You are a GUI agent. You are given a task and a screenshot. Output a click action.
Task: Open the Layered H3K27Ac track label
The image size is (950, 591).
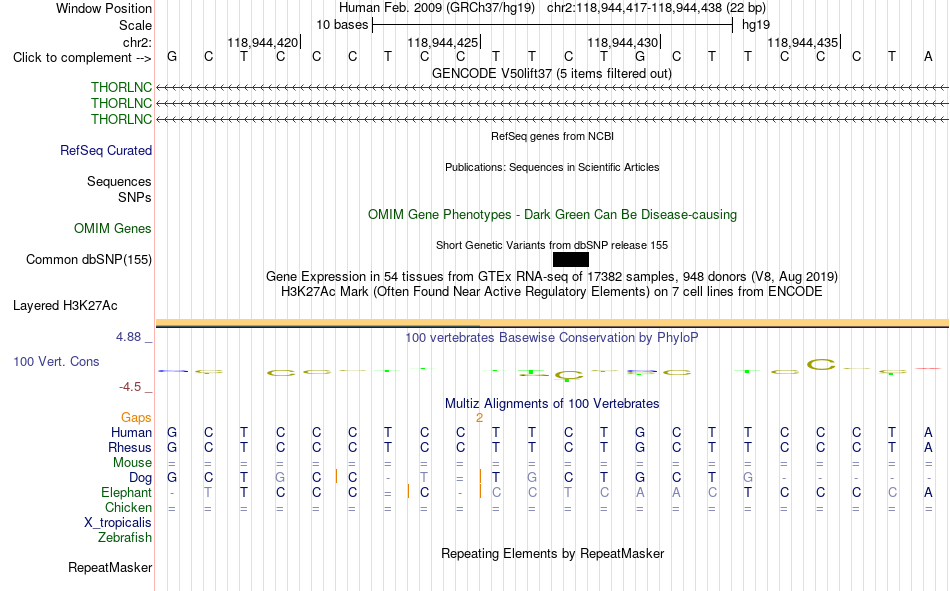pos(65,306)
